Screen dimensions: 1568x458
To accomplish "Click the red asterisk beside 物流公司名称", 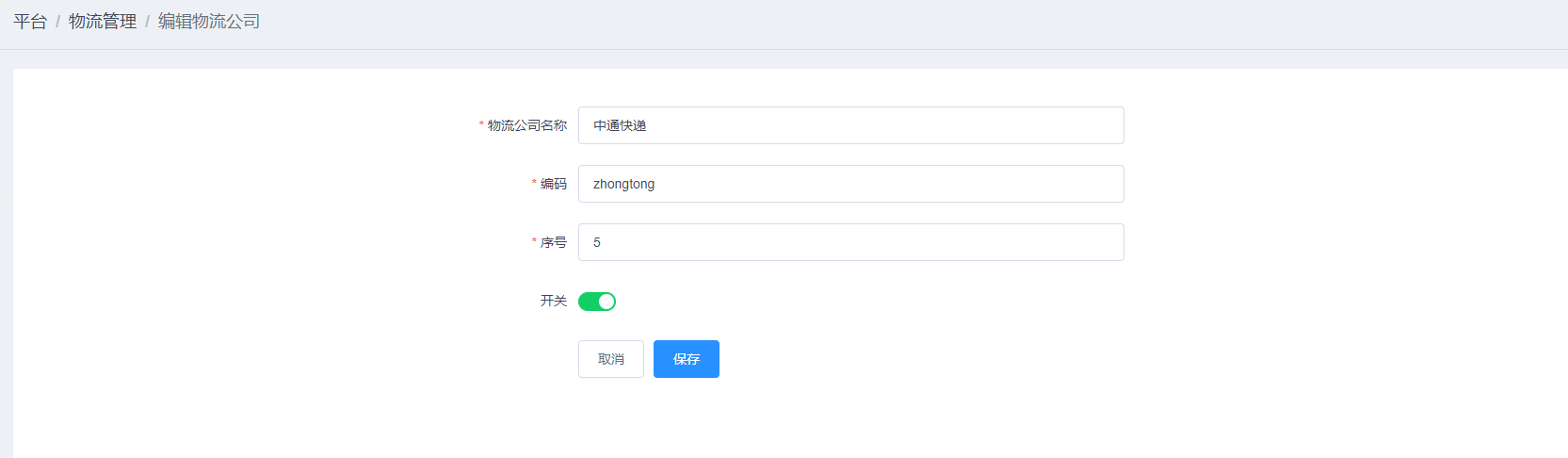I will 481,125.
